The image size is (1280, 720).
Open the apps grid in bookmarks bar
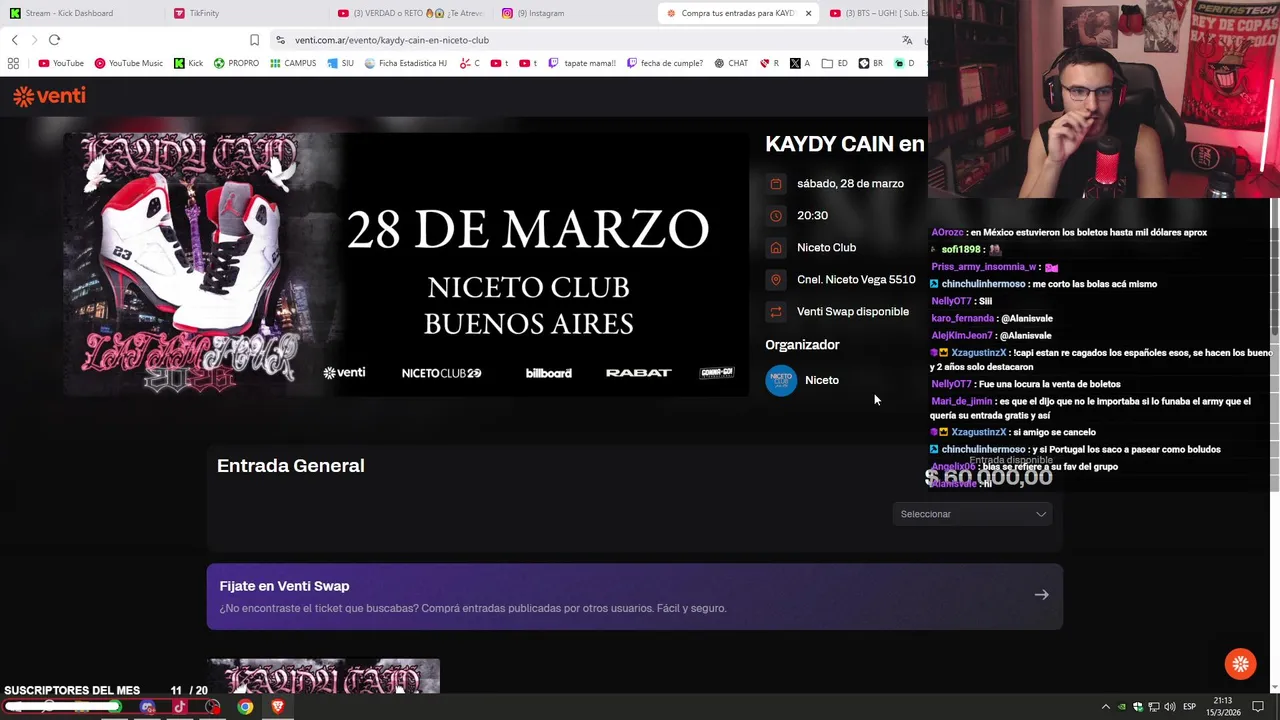click(13, 63)
